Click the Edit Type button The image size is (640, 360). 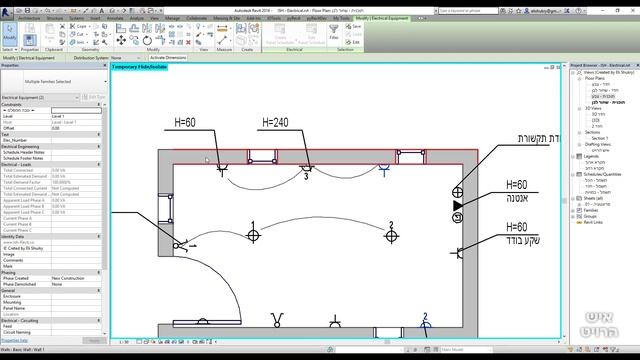coord(94,97)
